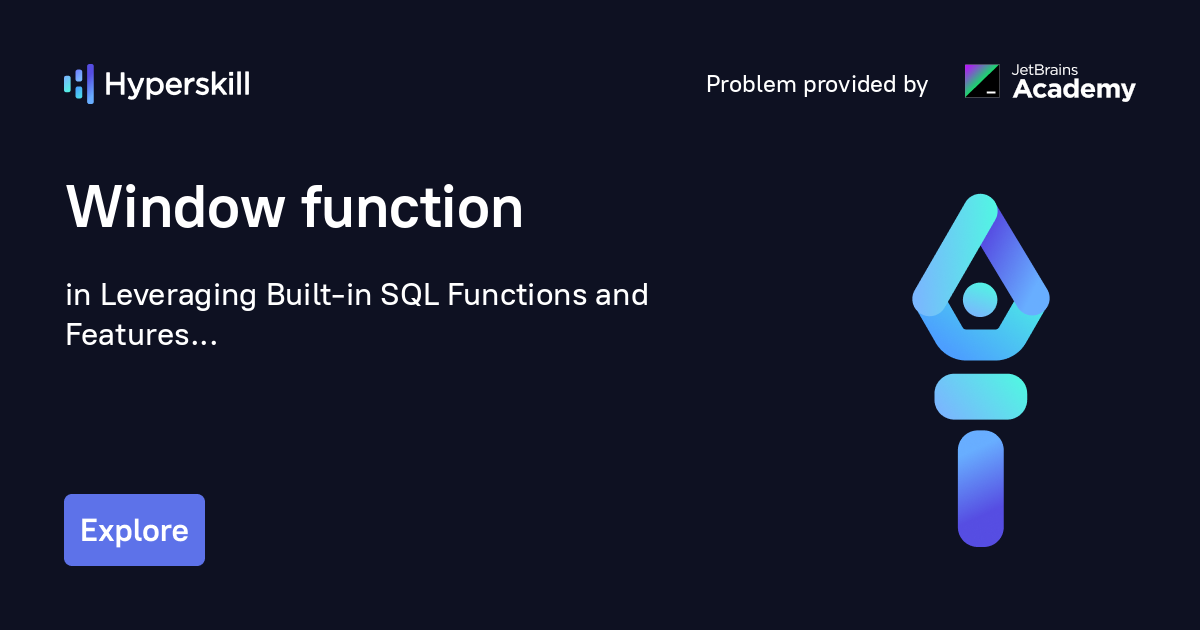
Task: Click the circle inside the pen nib
Action: click(x=980, y=298)
